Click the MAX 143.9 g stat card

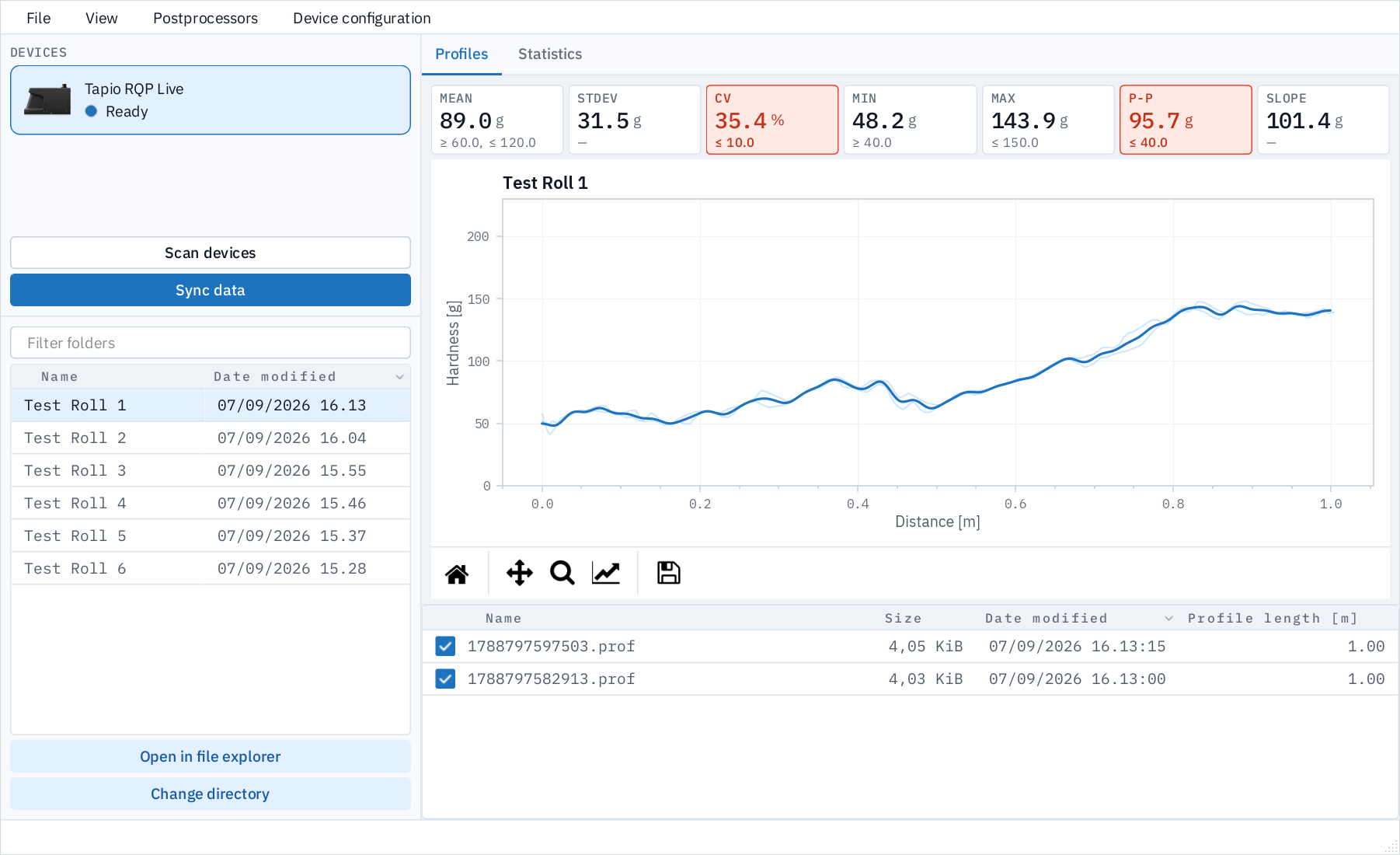(1048, 120)
